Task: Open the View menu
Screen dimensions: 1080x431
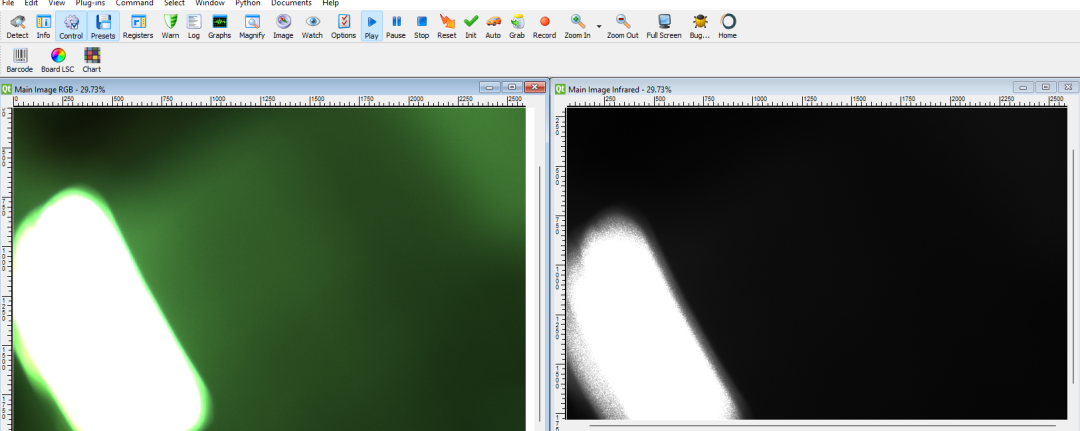Action: pos(56,3)
